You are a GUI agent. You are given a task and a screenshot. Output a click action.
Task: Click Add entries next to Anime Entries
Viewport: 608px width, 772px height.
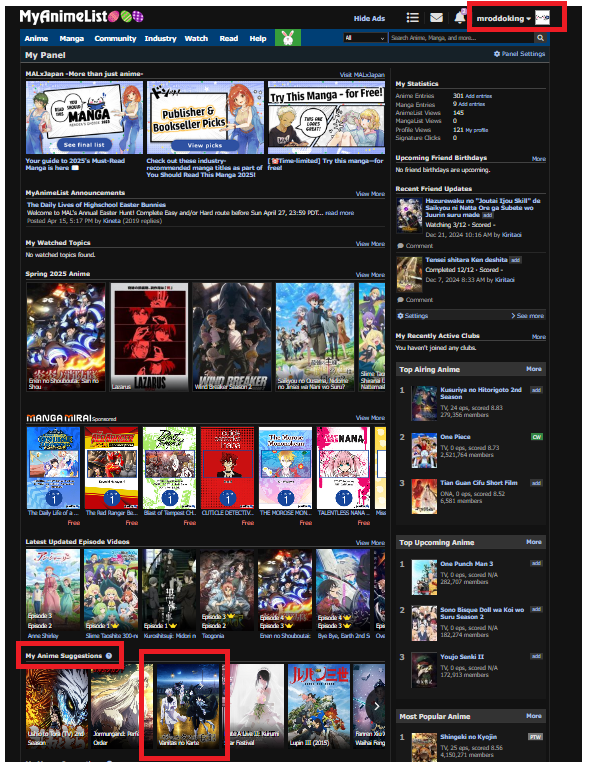click(479, 96)
